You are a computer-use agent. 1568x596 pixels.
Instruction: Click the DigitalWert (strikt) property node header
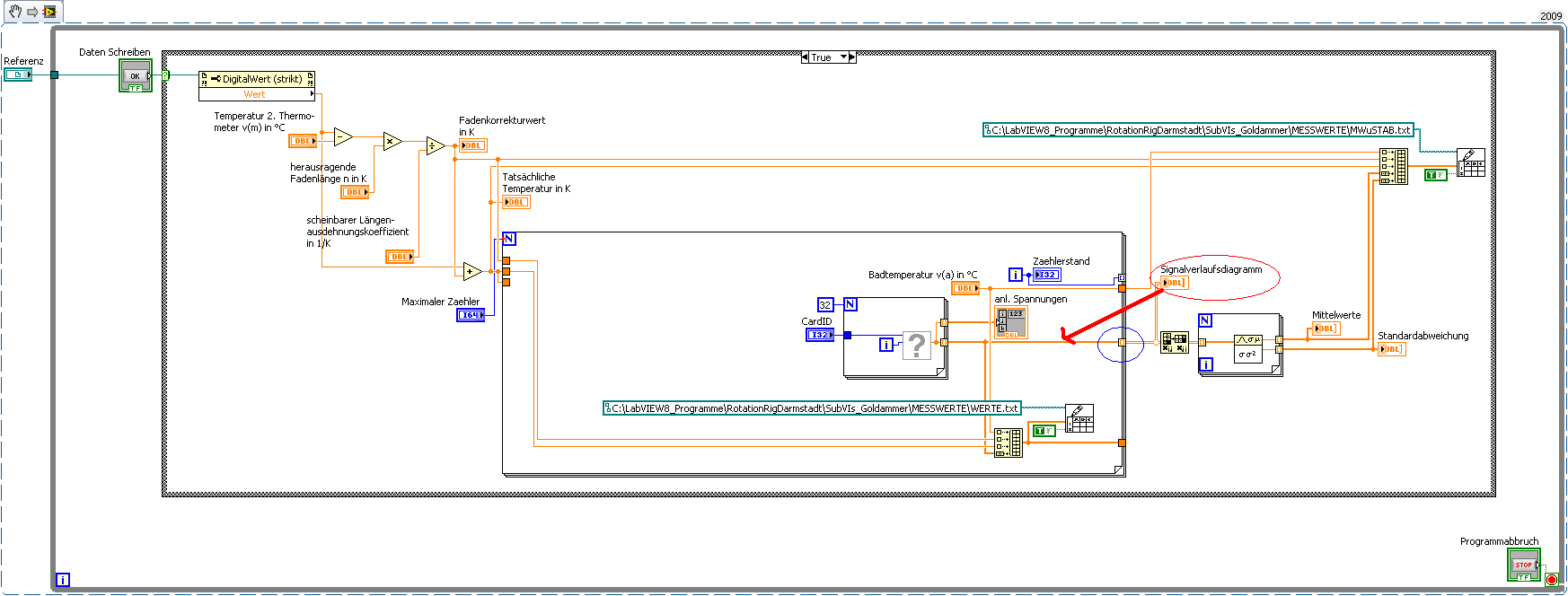tap(257, 79)
